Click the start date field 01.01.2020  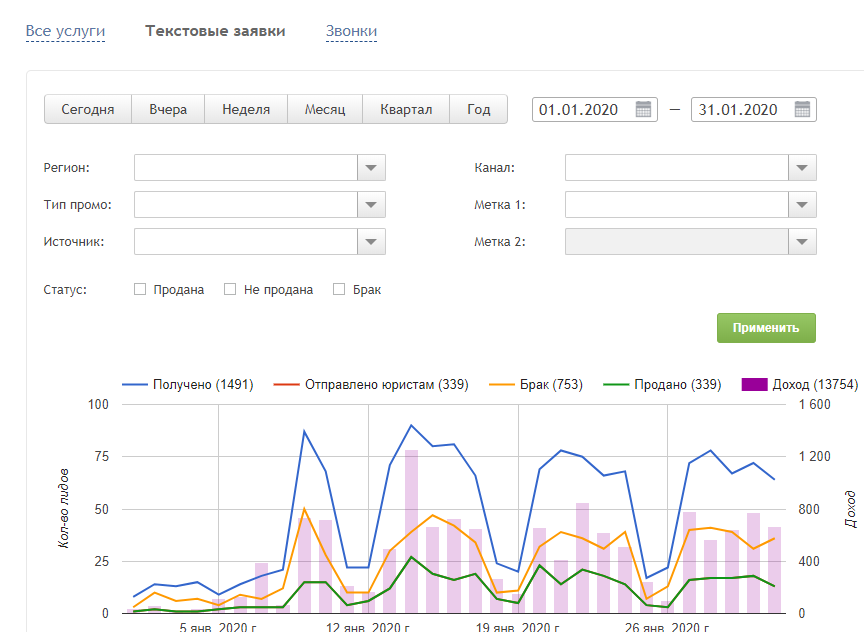[x=580, y=110]
